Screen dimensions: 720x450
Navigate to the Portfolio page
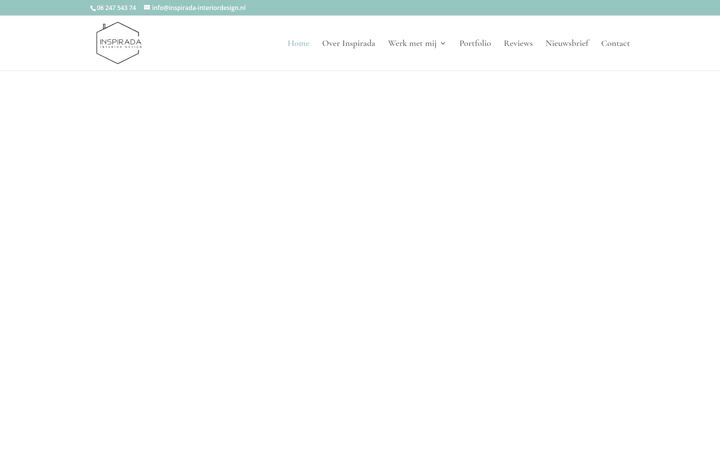[x=475, y=43]
